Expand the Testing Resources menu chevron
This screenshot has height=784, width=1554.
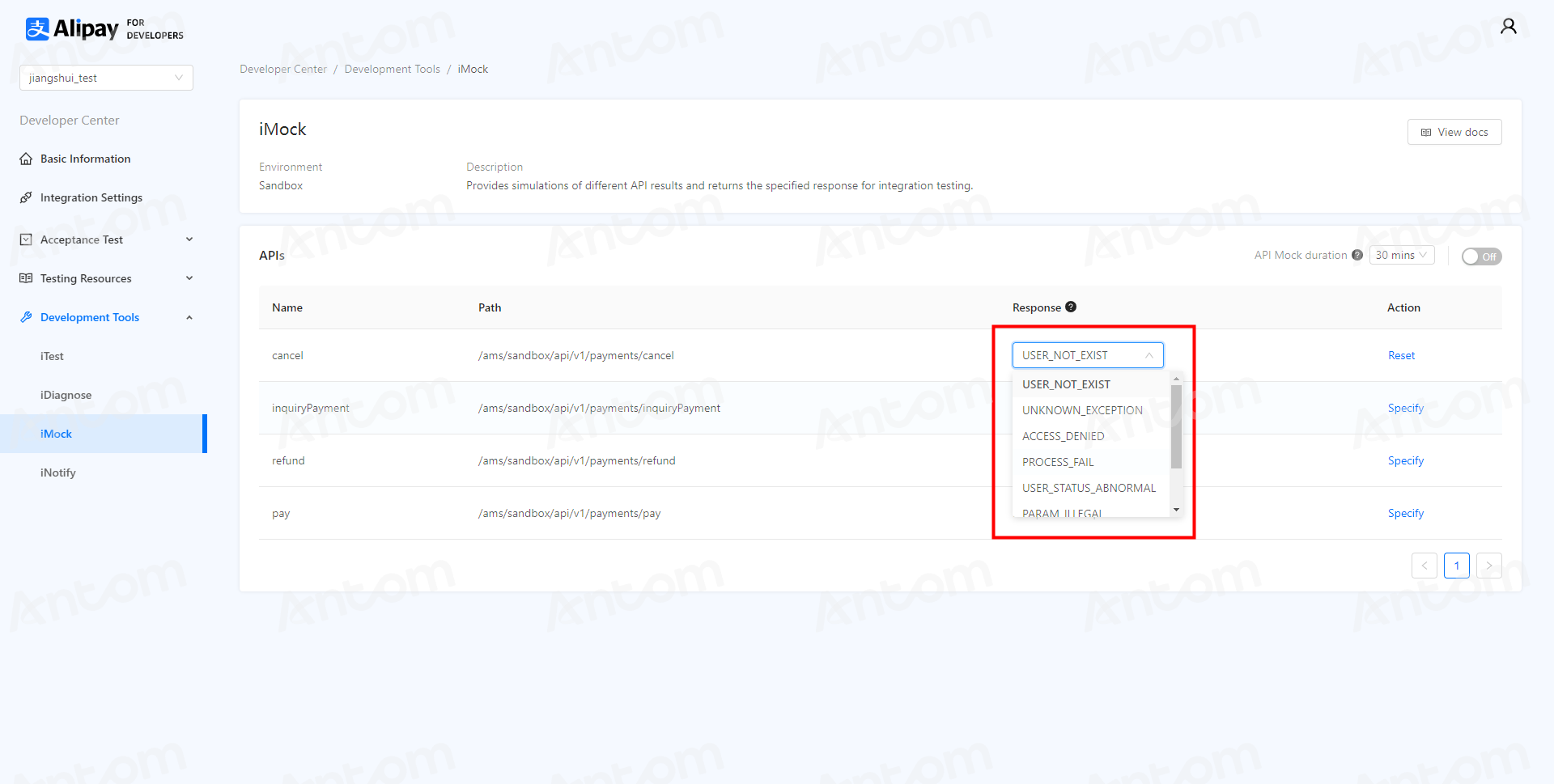point(189,278)
